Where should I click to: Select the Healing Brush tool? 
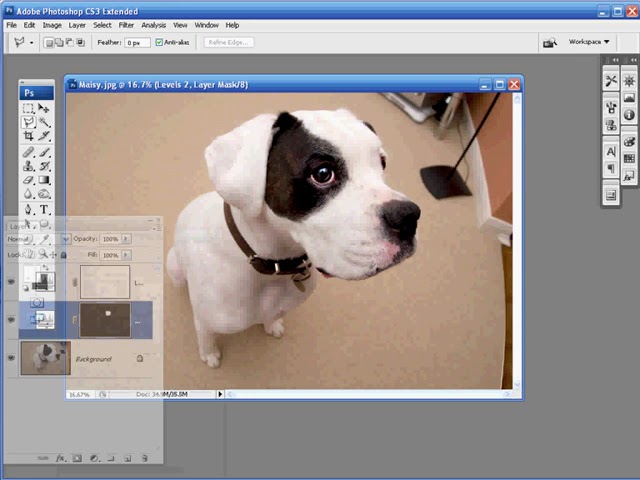click(x=28, y=153)
